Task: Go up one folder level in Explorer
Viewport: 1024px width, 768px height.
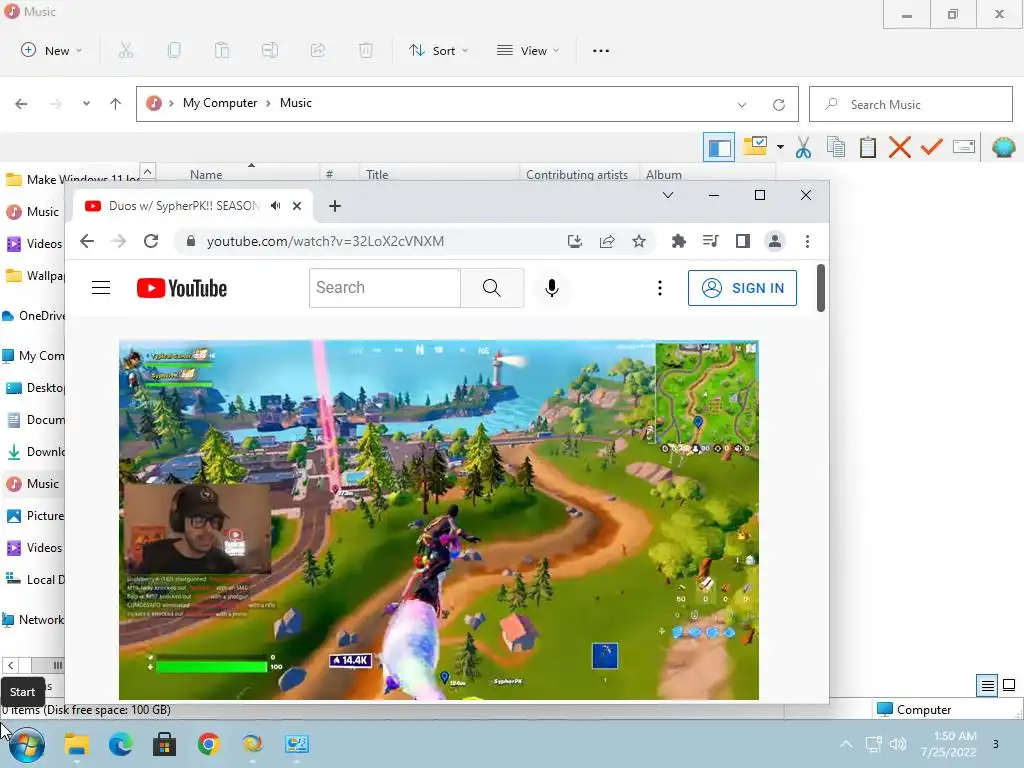Action: (116, 104)
